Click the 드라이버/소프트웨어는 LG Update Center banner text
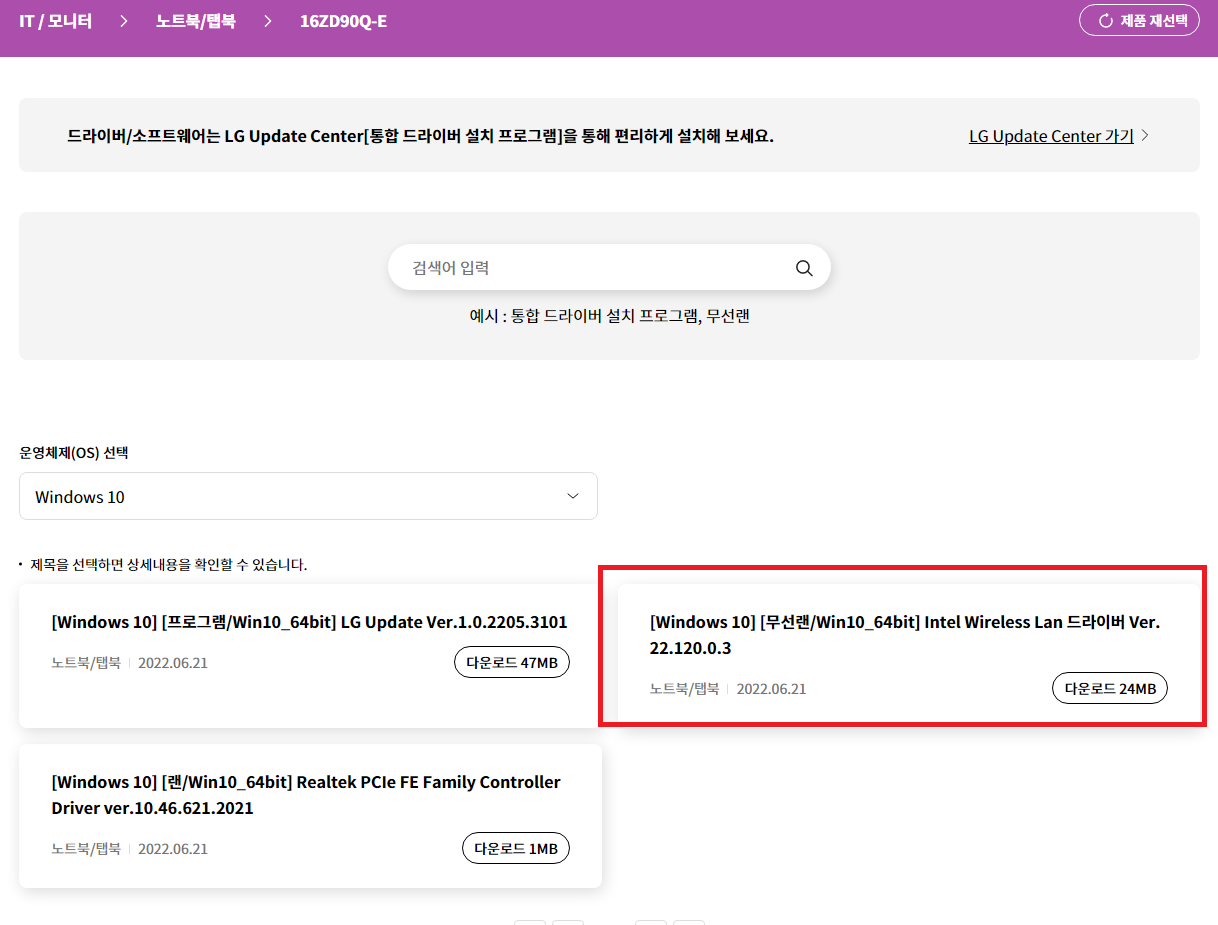The image size is (1218, 925). (420, 135)
